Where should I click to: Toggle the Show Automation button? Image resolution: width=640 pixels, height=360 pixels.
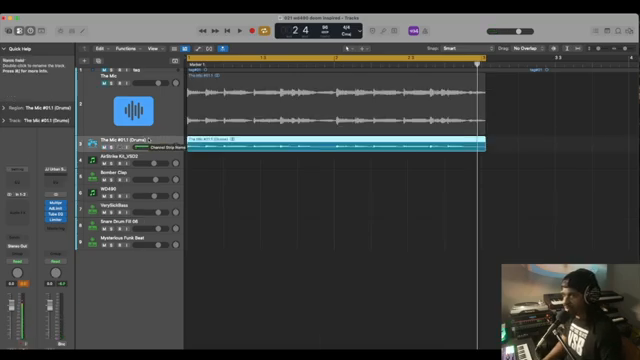coord(198,49)
